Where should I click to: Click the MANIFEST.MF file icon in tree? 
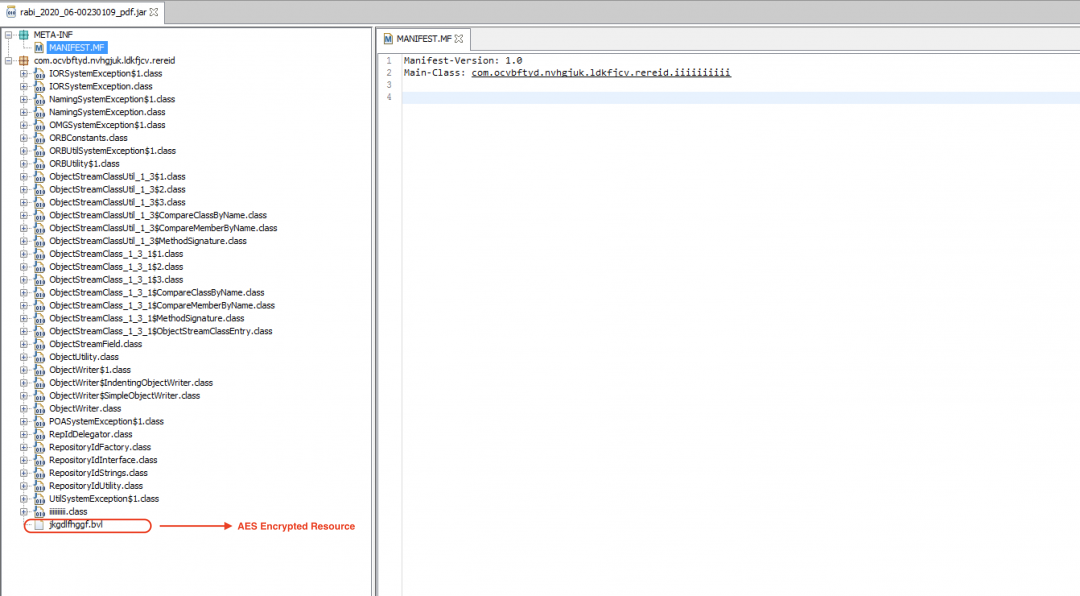(x=39, y=47)
